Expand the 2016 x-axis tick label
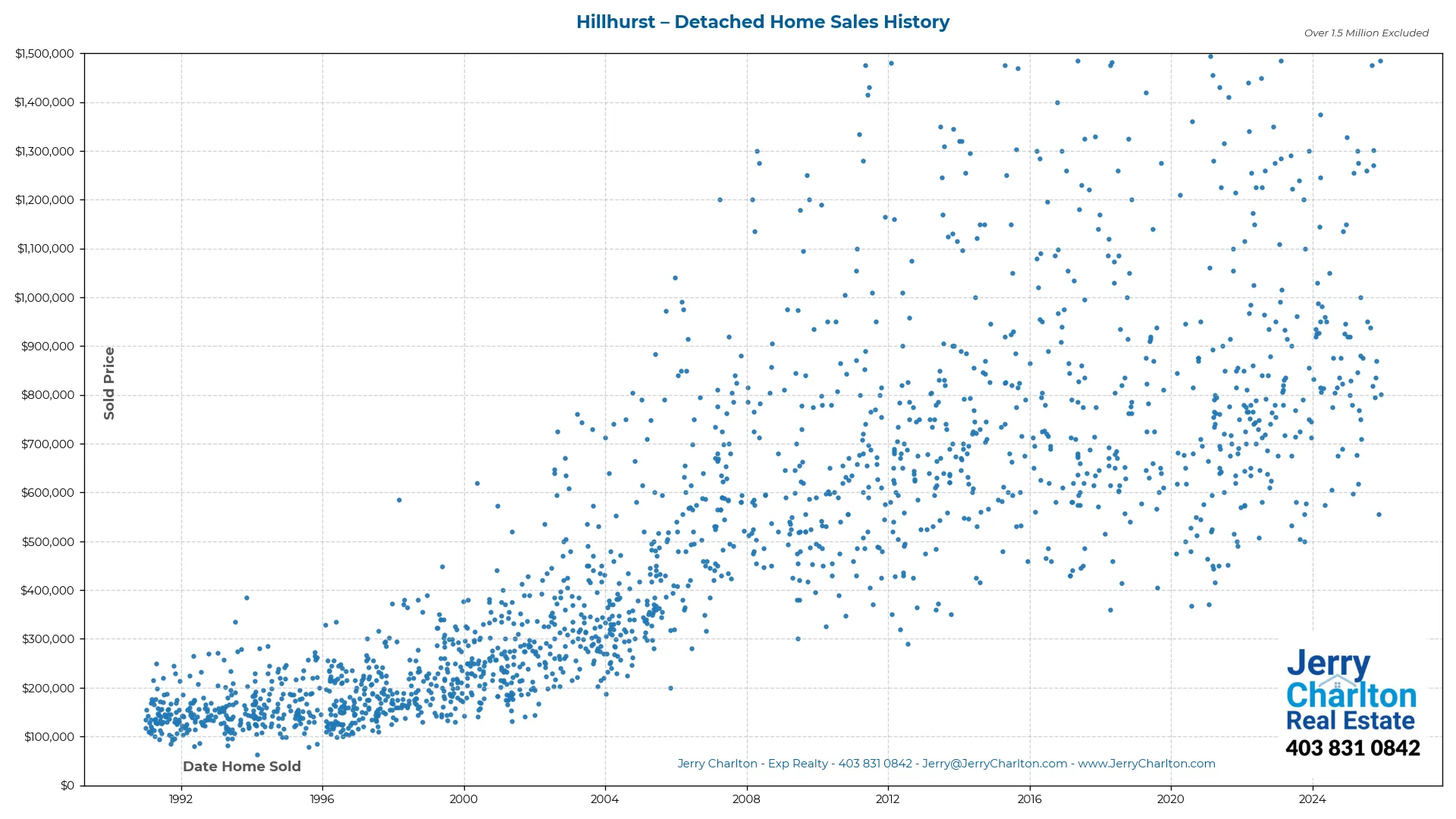The width and height of the screenshot is (1456, 819). click(x=1029, y=799)
